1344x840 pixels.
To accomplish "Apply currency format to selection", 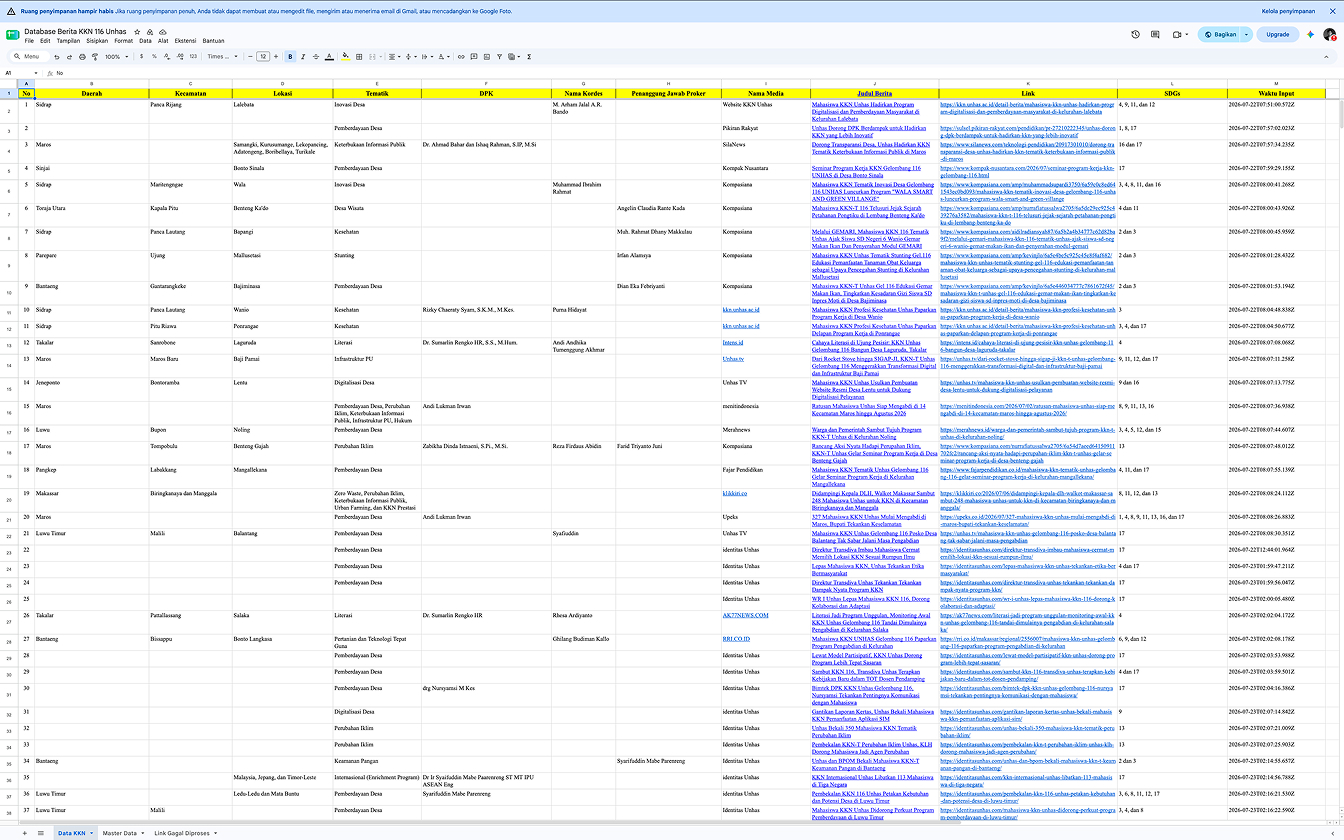I will 142,57.
